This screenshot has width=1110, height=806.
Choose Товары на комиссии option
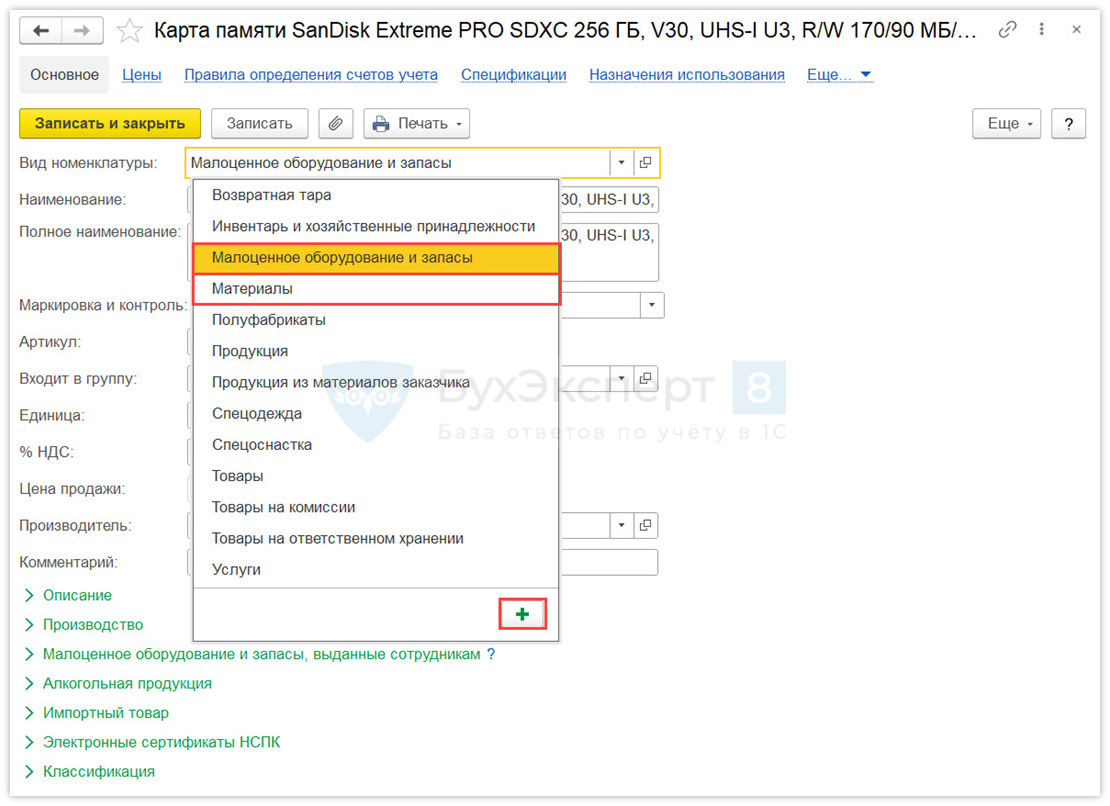[376, 507]
